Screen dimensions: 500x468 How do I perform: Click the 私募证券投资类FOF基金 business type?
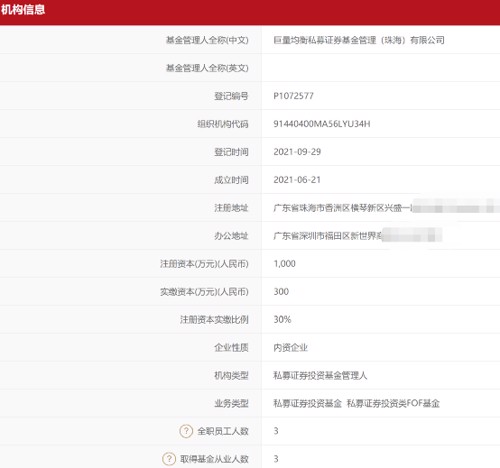[393, 404]
